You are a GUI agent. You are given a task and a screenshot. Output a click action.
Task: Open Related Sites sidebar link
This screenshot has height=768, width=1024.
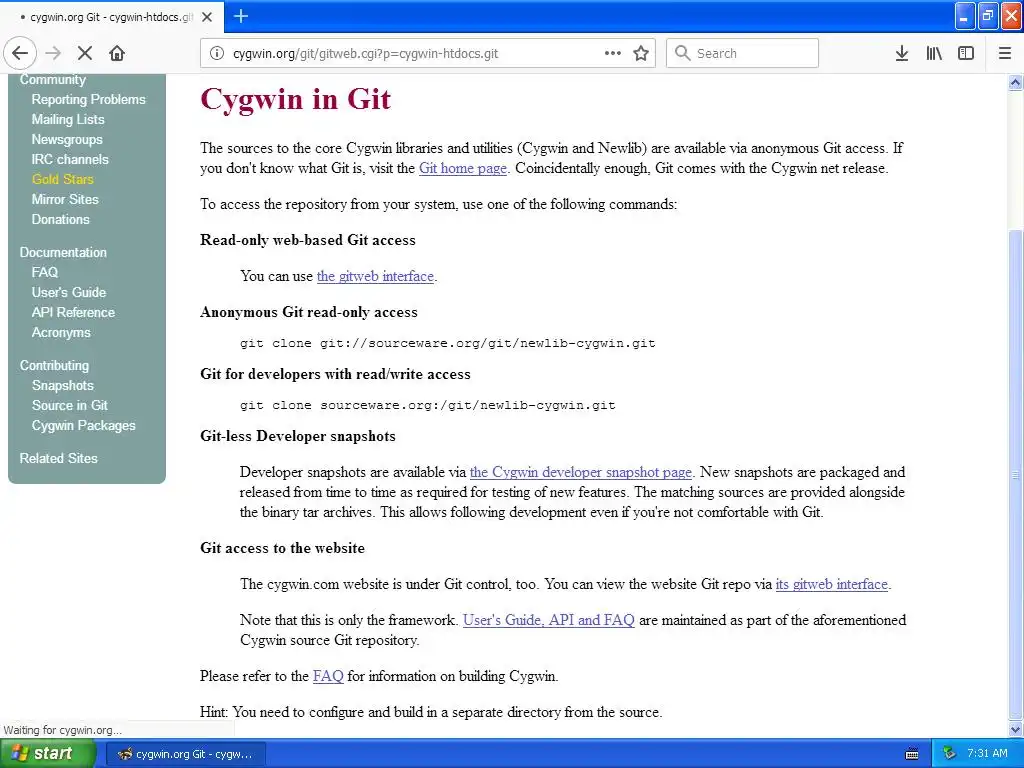(x=59, y=458)
